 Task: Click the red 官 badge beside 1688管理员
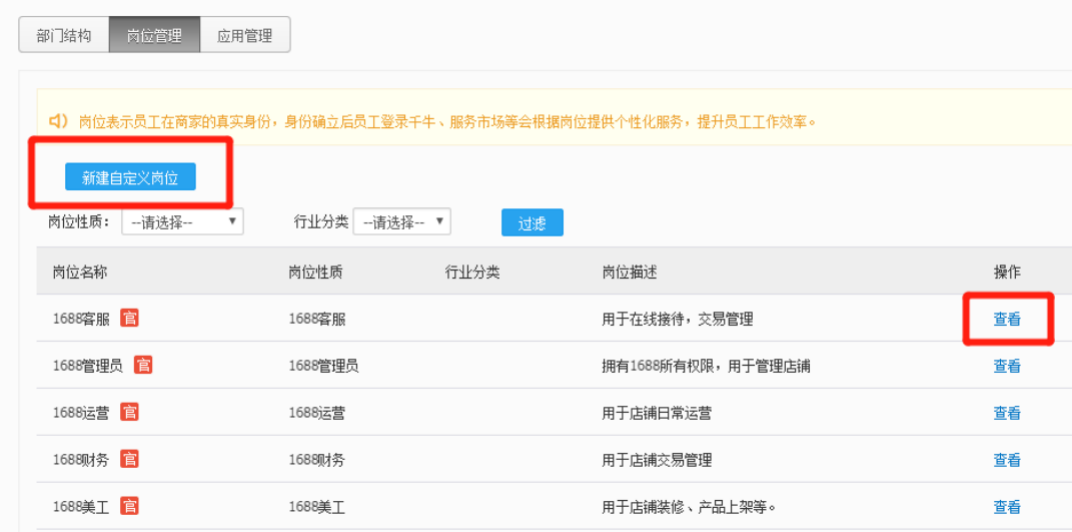143,364
